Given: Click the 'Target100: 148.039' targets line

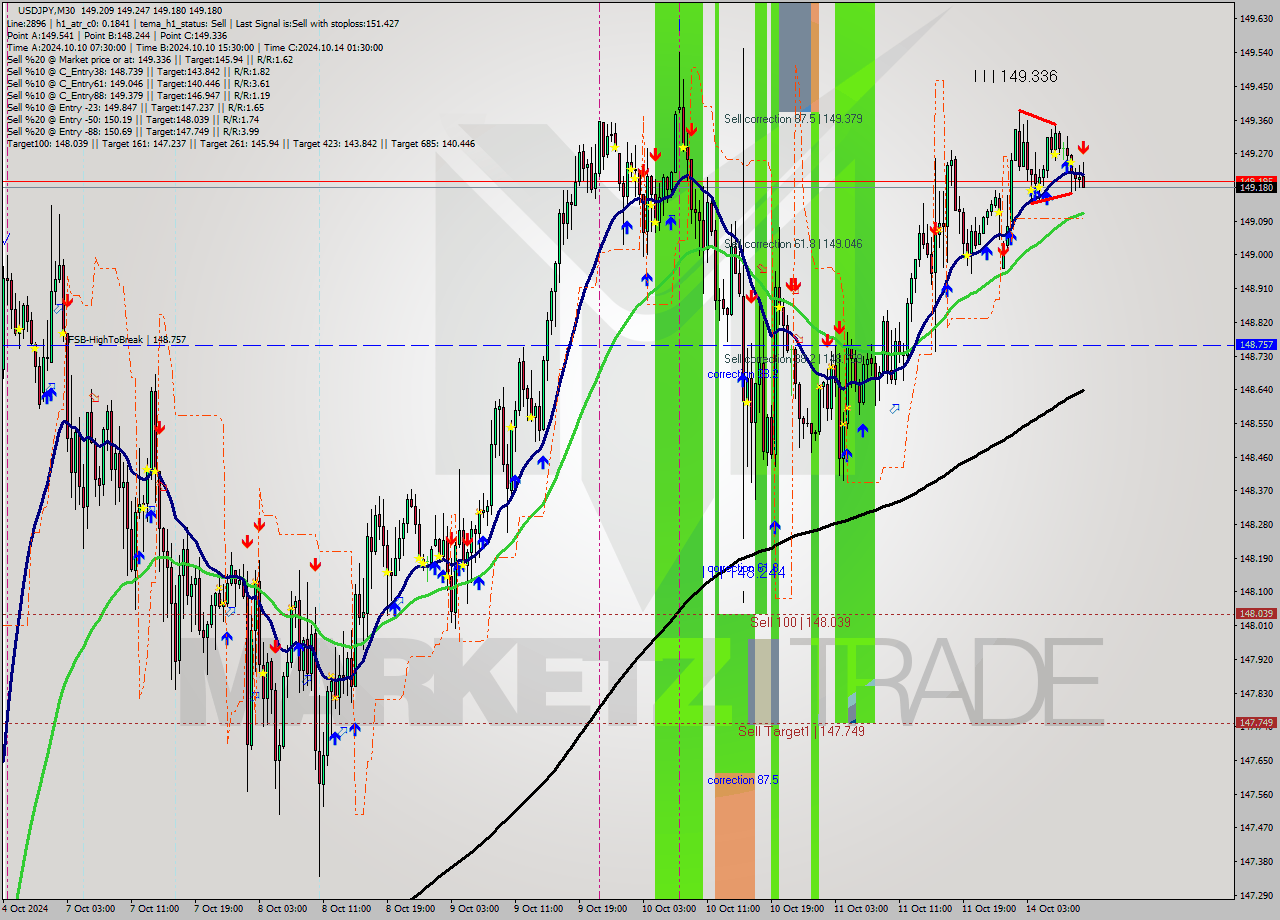Looking at the screenshot, I should (240, 143).
